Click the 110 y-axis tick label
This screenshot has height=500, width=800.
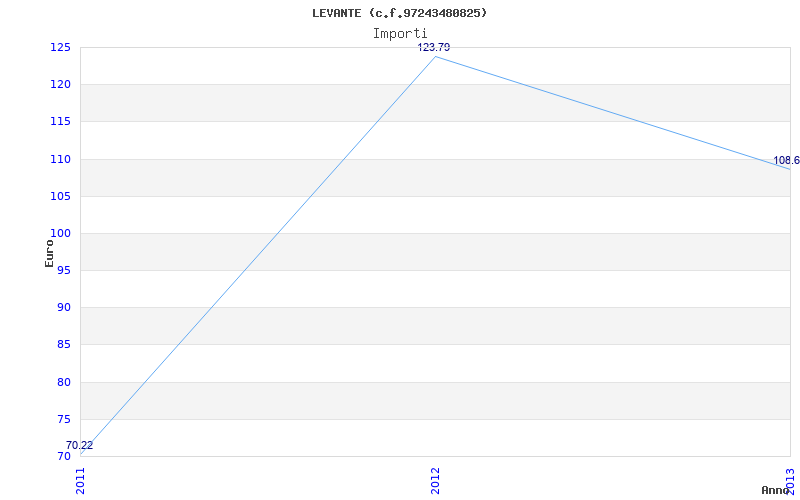pos(60,159)
